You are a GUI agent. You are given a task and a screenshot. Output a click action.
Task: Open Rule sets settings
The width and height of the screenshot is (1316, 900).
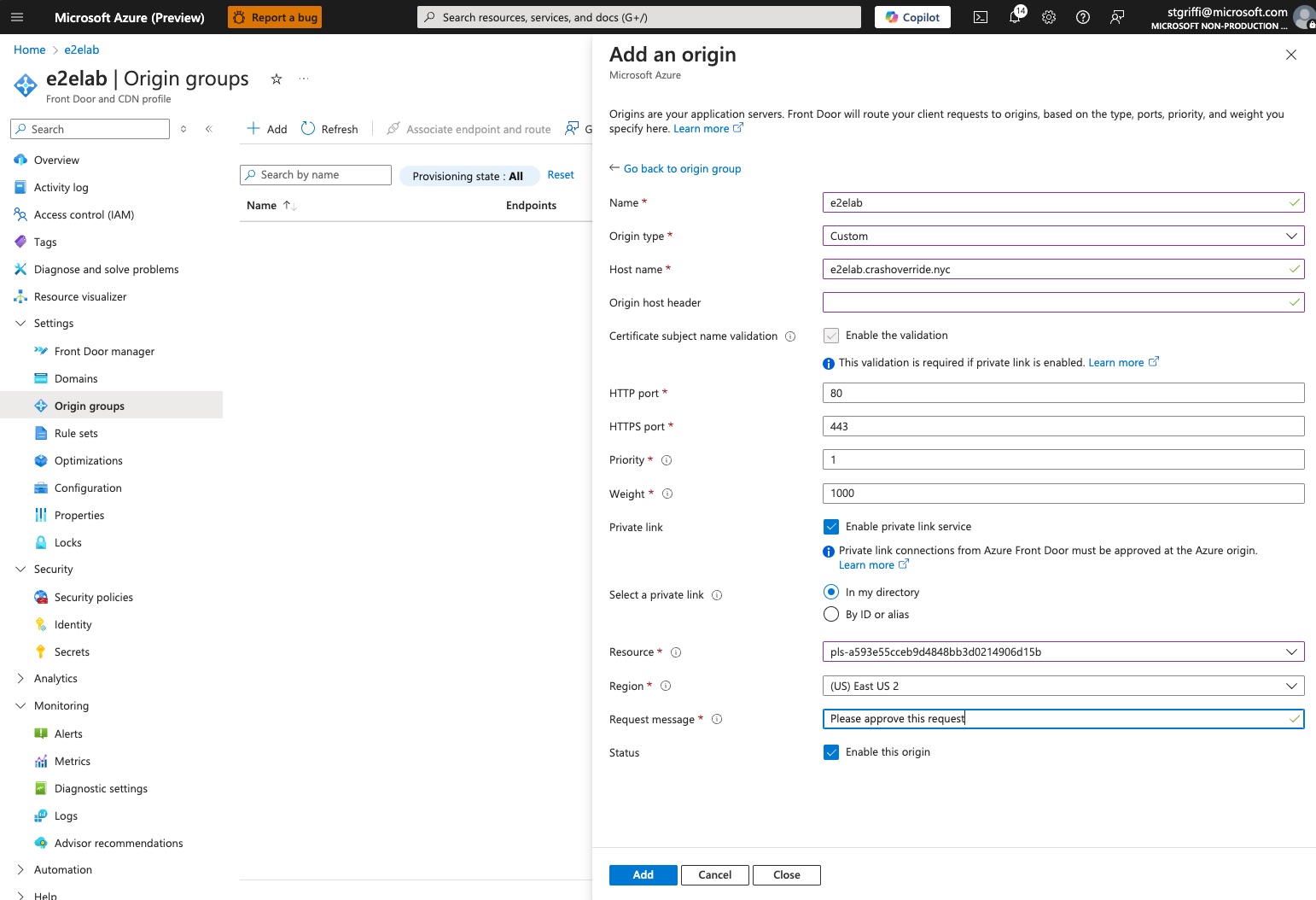pos(75,433)
